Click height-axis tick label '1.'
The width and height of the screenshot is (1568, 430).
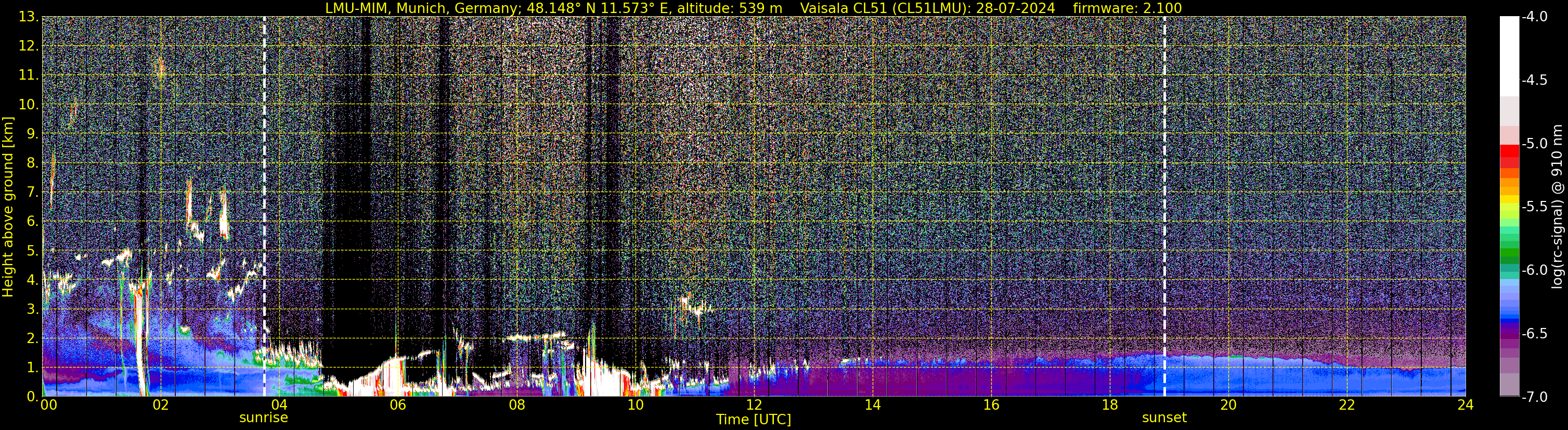point(32,368)
